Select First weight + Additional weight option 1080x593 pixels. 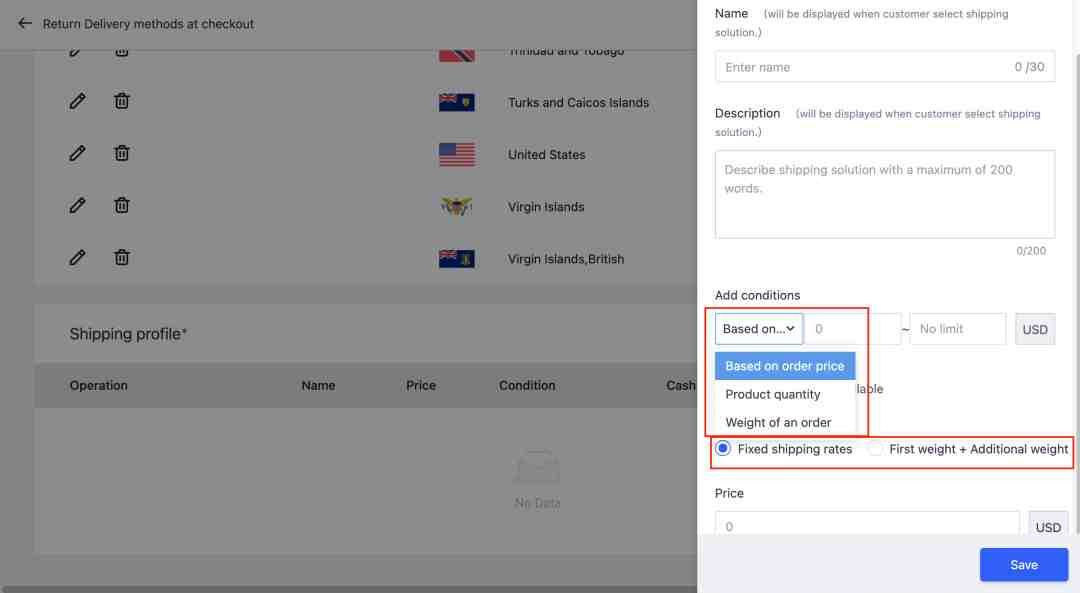(875, 449)
